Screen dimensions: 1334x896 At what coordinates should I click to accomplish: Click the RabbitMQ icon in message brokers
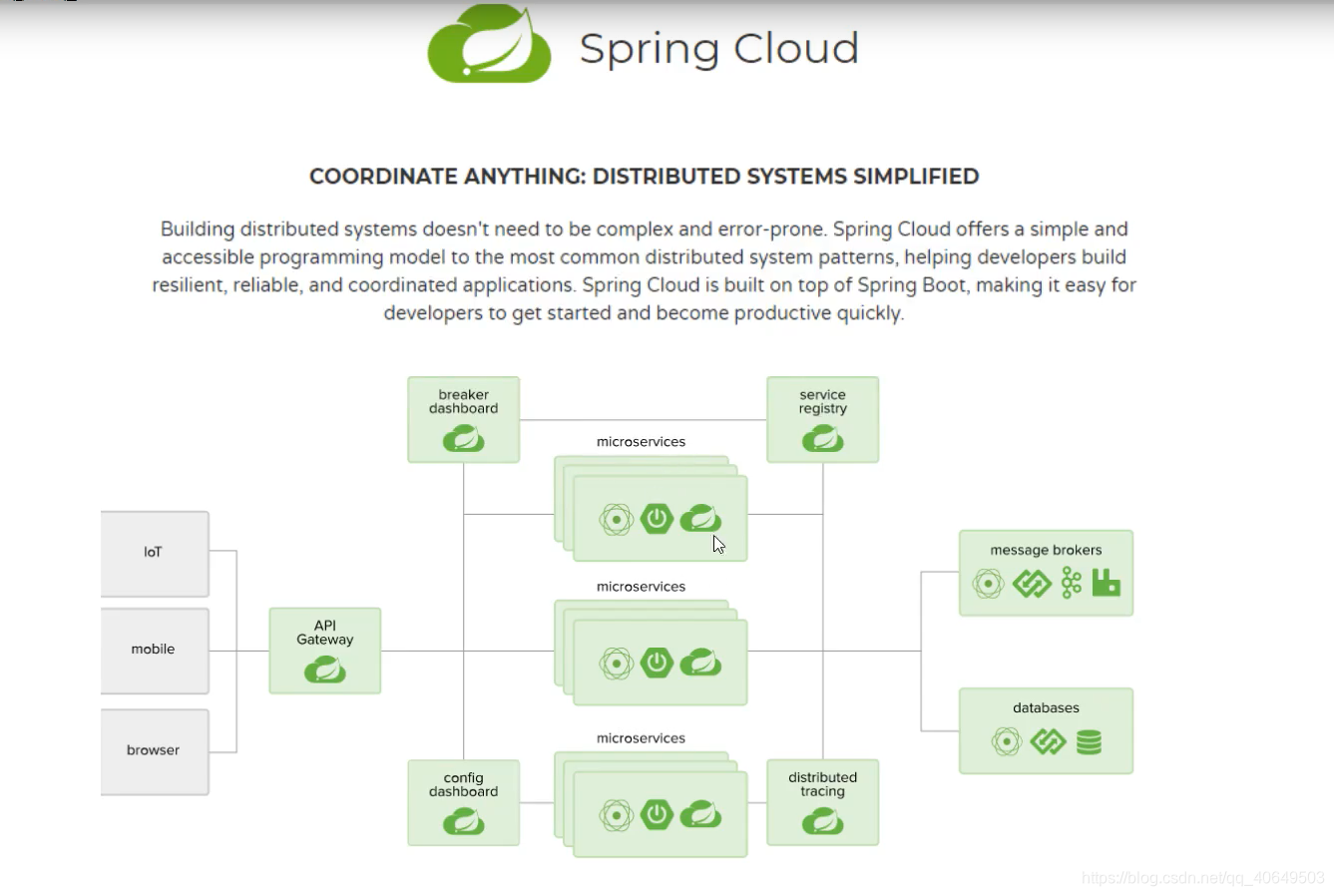pos(1107,583)
